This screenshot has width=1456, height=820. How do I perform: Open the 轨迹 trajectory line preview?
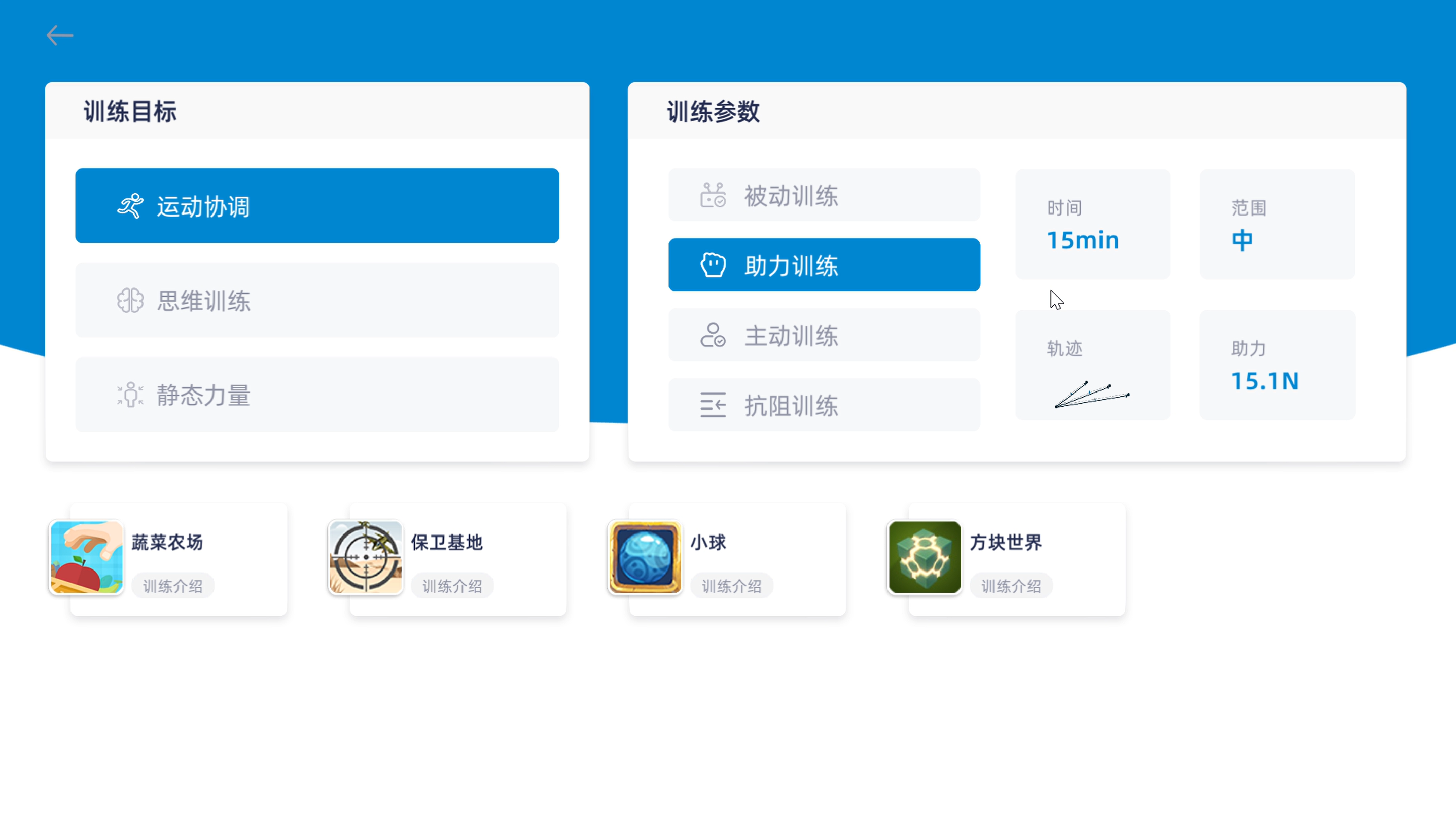[x=1092, y=394]
